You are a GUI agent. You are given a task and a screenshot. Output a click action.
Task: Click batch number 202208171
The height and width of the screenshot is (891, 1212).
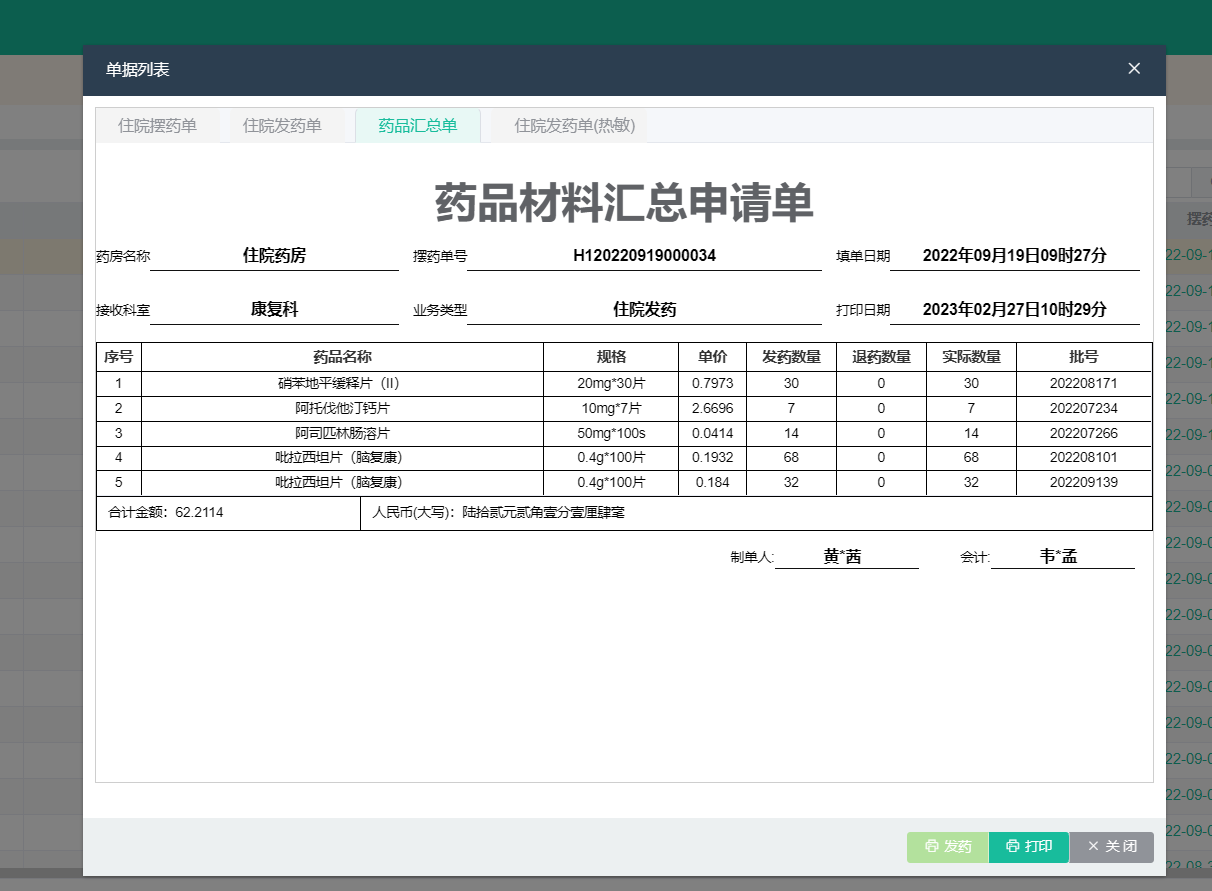coord(1084,383)
